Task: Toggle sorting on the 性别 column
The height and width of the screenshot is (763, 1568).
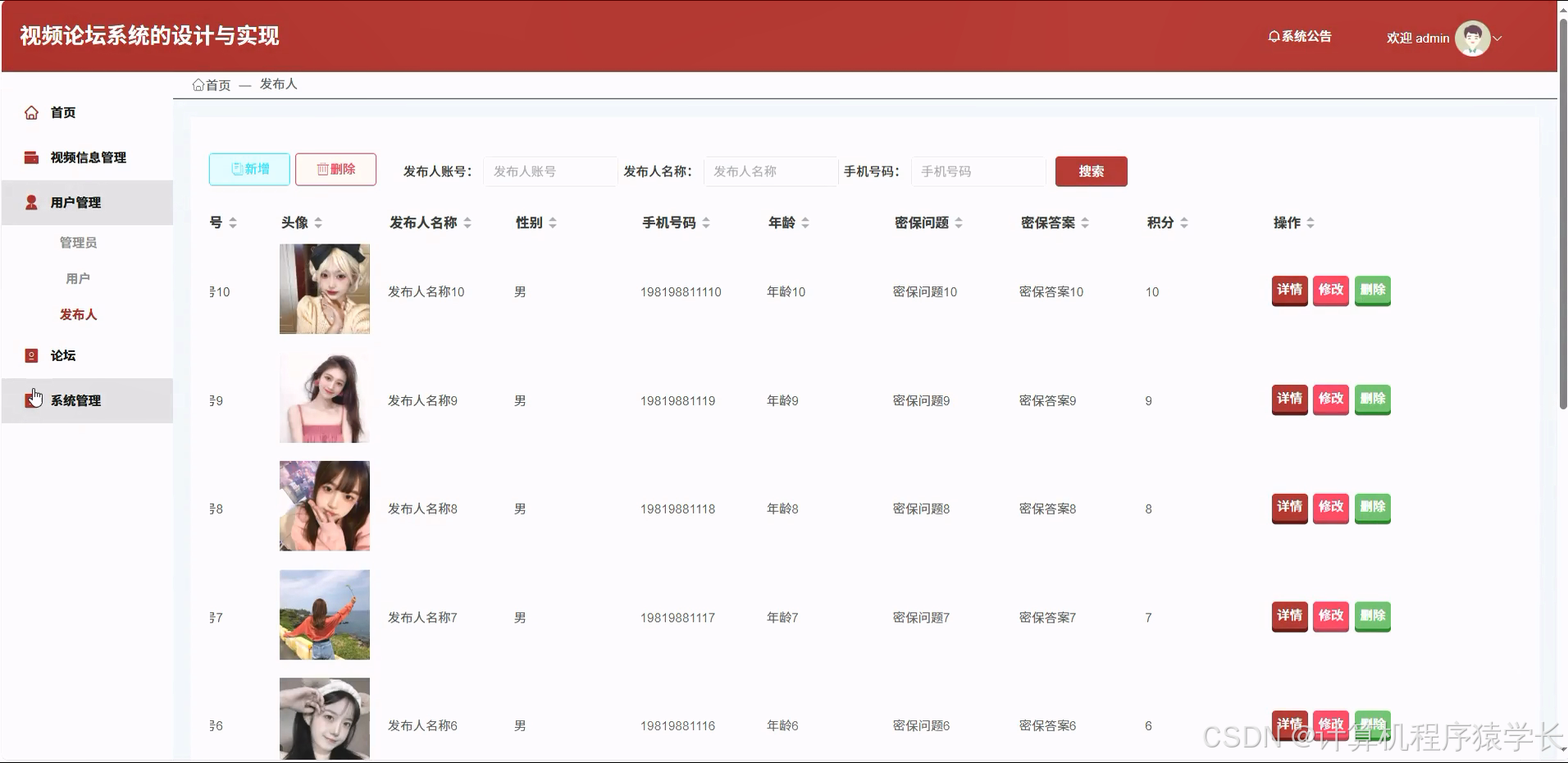Action: 554,222
